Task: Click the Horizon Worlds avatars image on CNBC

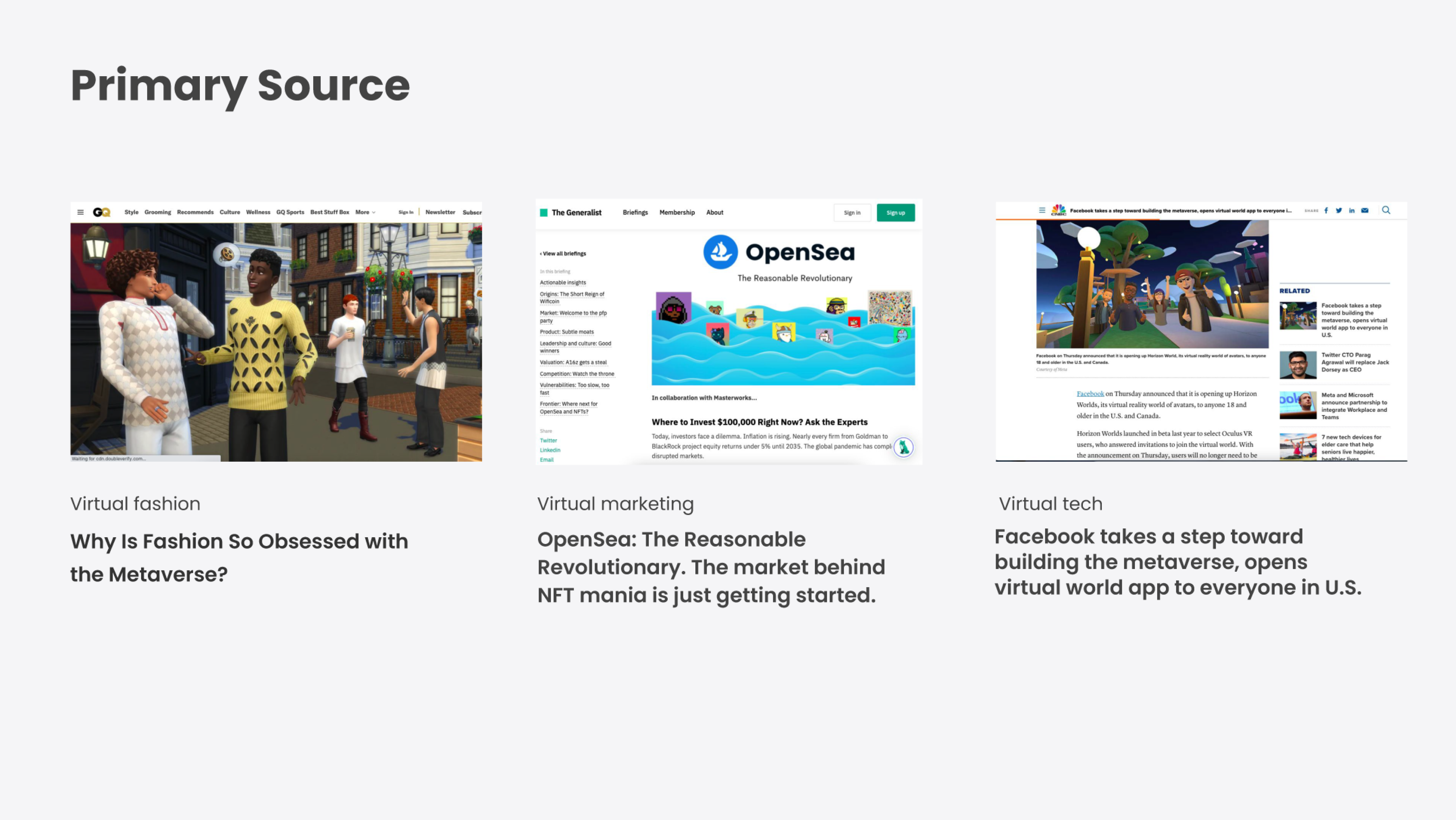Action: click(1152, 284)
